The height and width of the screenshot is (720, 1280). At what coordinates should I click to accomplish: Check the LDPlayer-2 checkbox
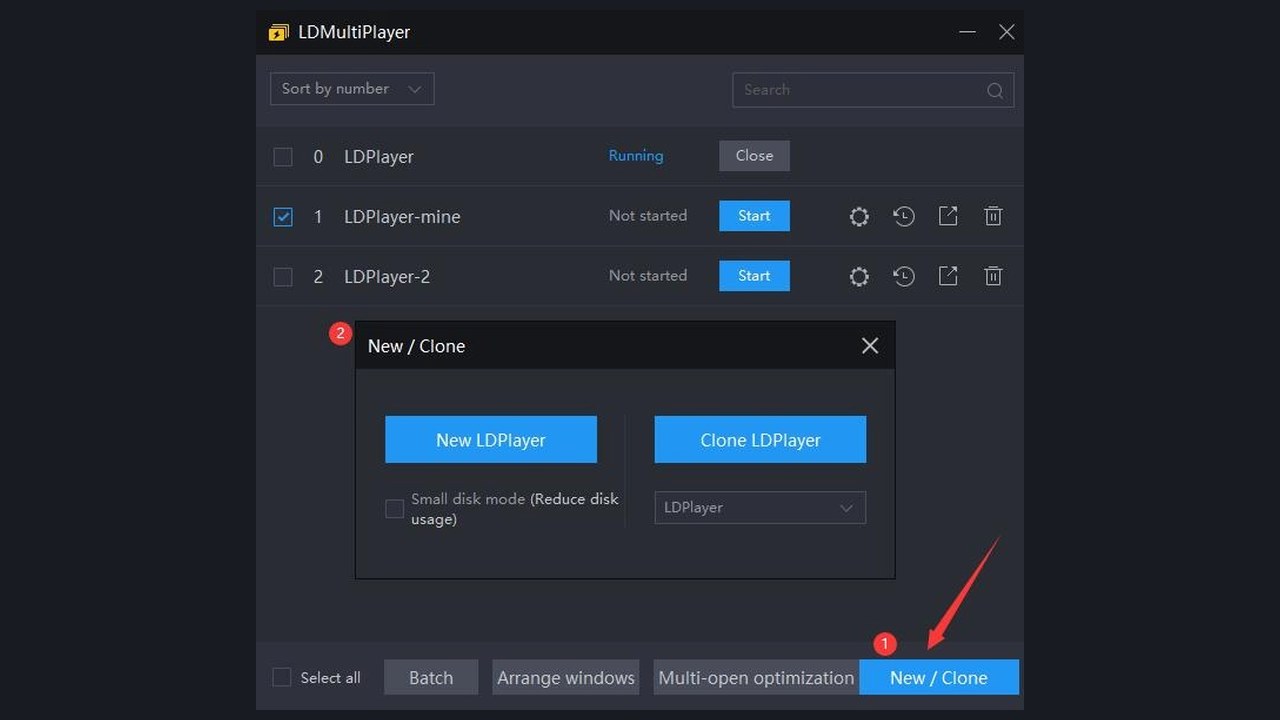pyautogui.click(x=283, y=276)
